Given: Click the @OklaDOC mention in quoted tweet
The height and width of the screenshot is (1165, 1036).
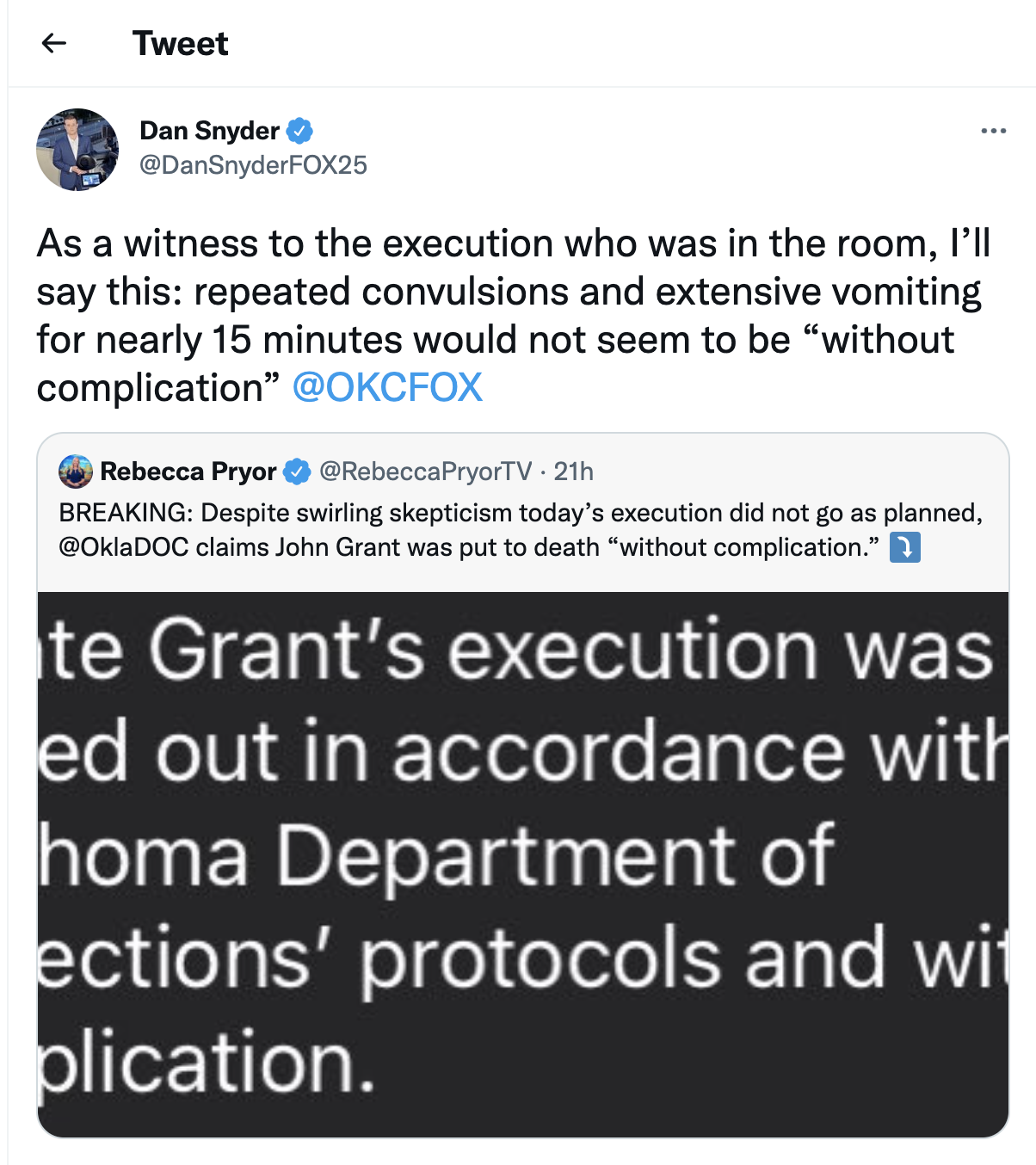Looking at the screenshot, I should 123,547.
